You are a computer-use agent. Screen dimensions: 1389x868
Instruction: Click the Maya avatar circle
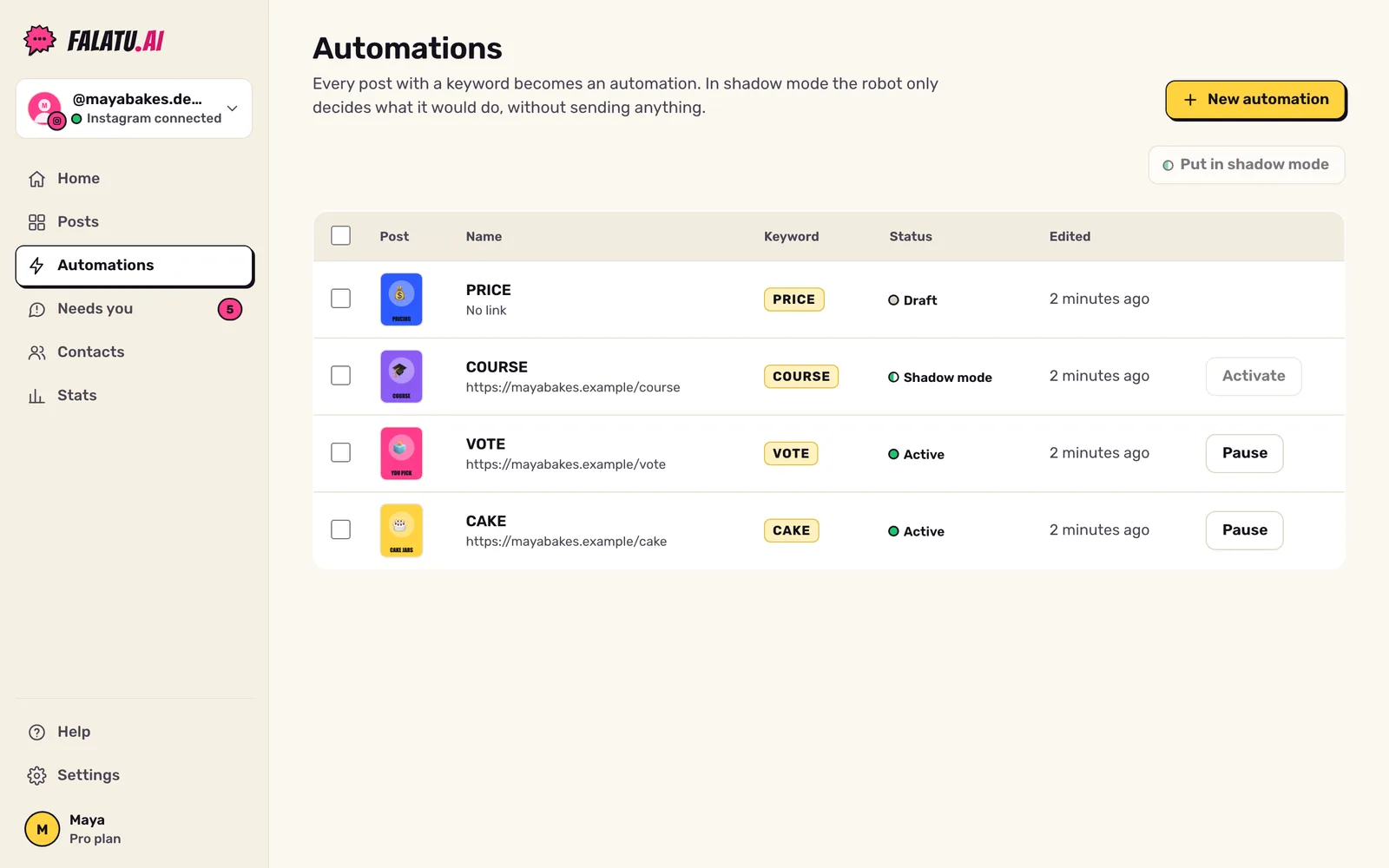click(42, 829)
